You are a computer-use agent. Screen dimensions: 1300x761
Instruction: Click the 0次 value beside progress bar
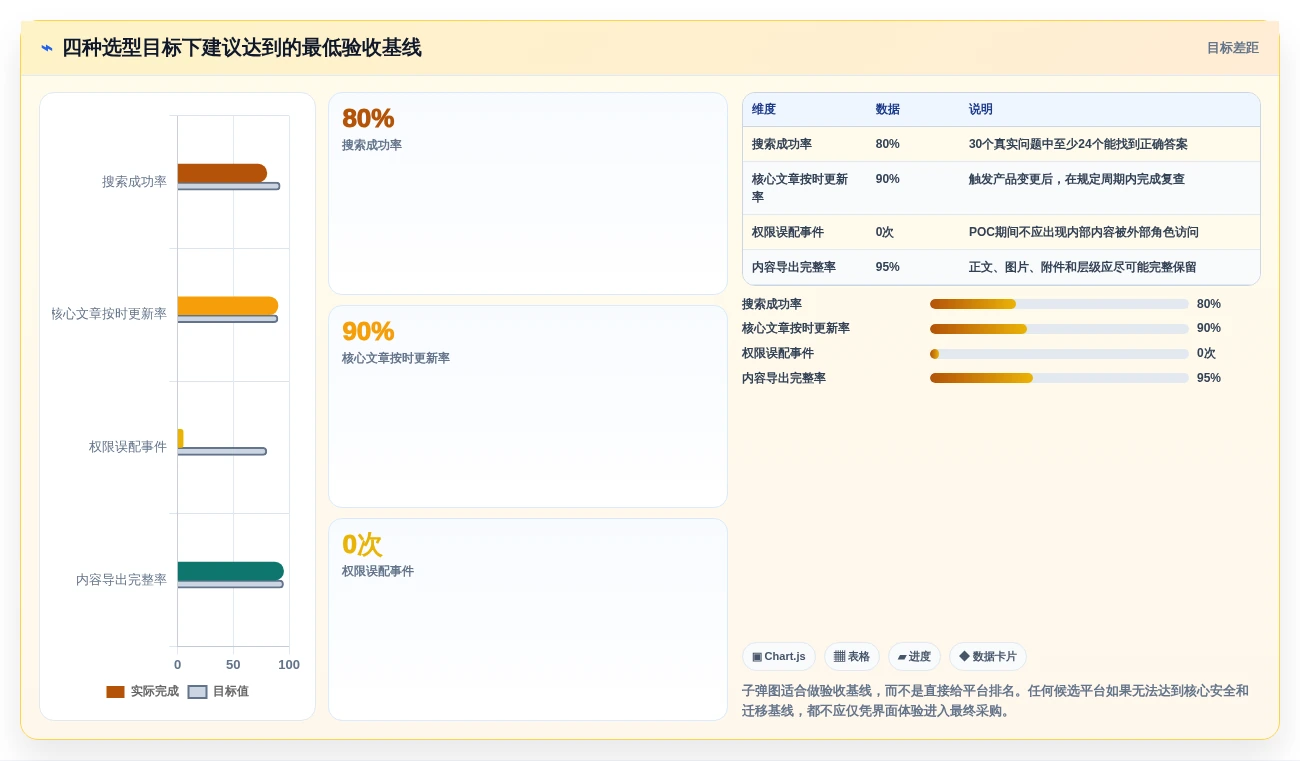point(1206,354)
